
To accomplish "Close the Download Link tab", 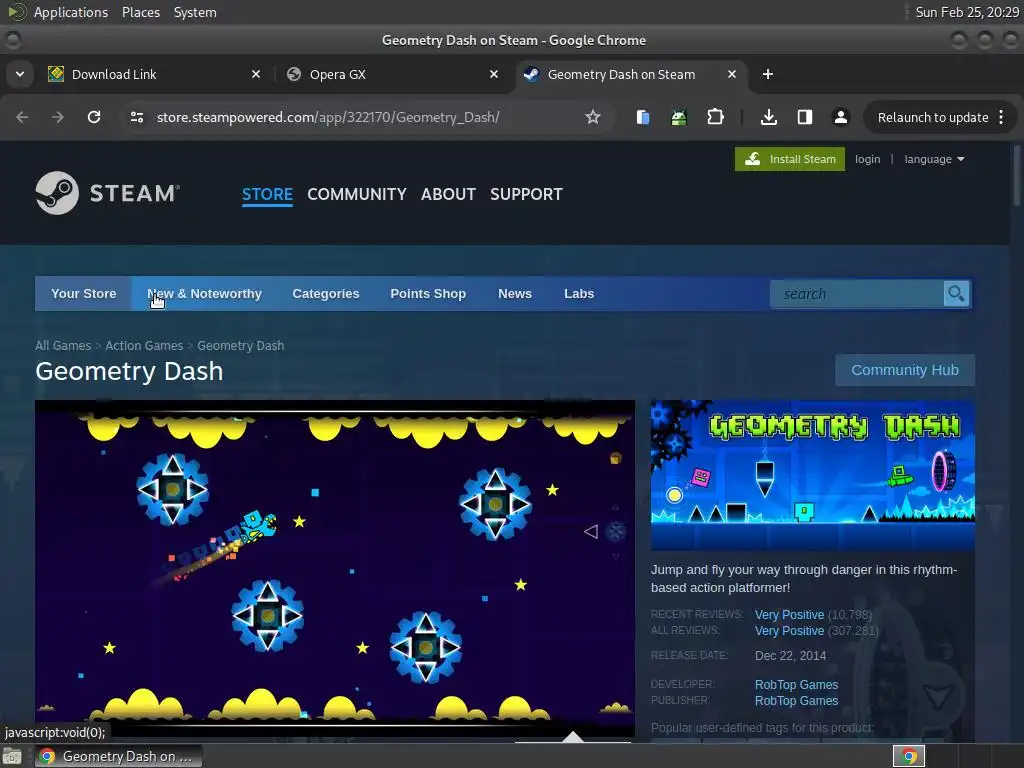I will point(256,74).
